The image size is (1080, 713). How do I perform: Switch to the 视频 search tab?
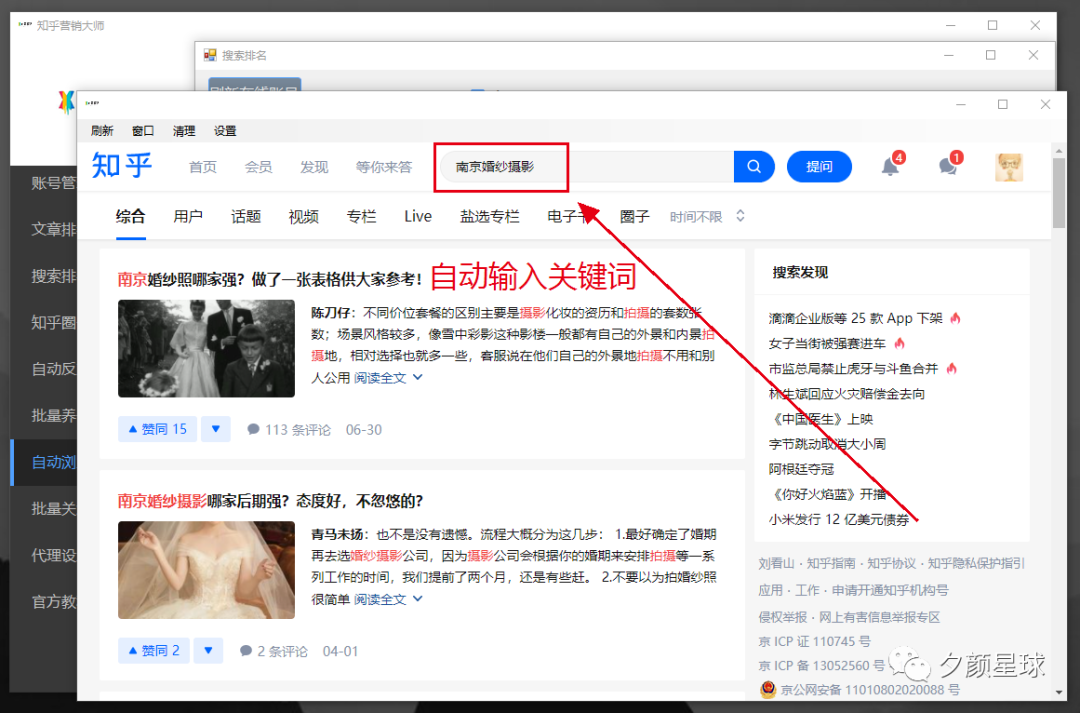click(303, 217)
